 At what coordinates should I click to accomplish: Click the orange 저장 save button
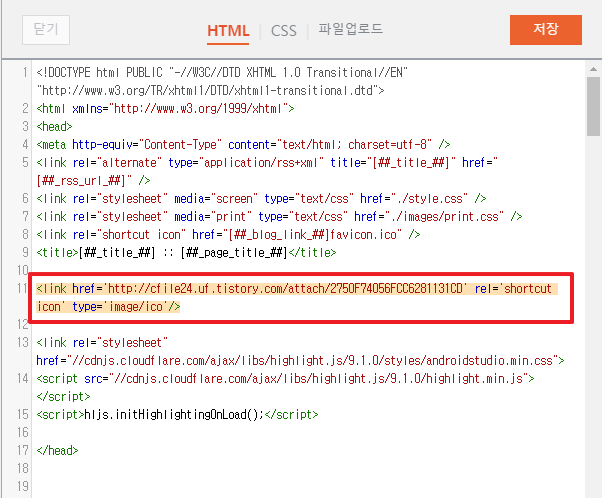tap(546, 30)
